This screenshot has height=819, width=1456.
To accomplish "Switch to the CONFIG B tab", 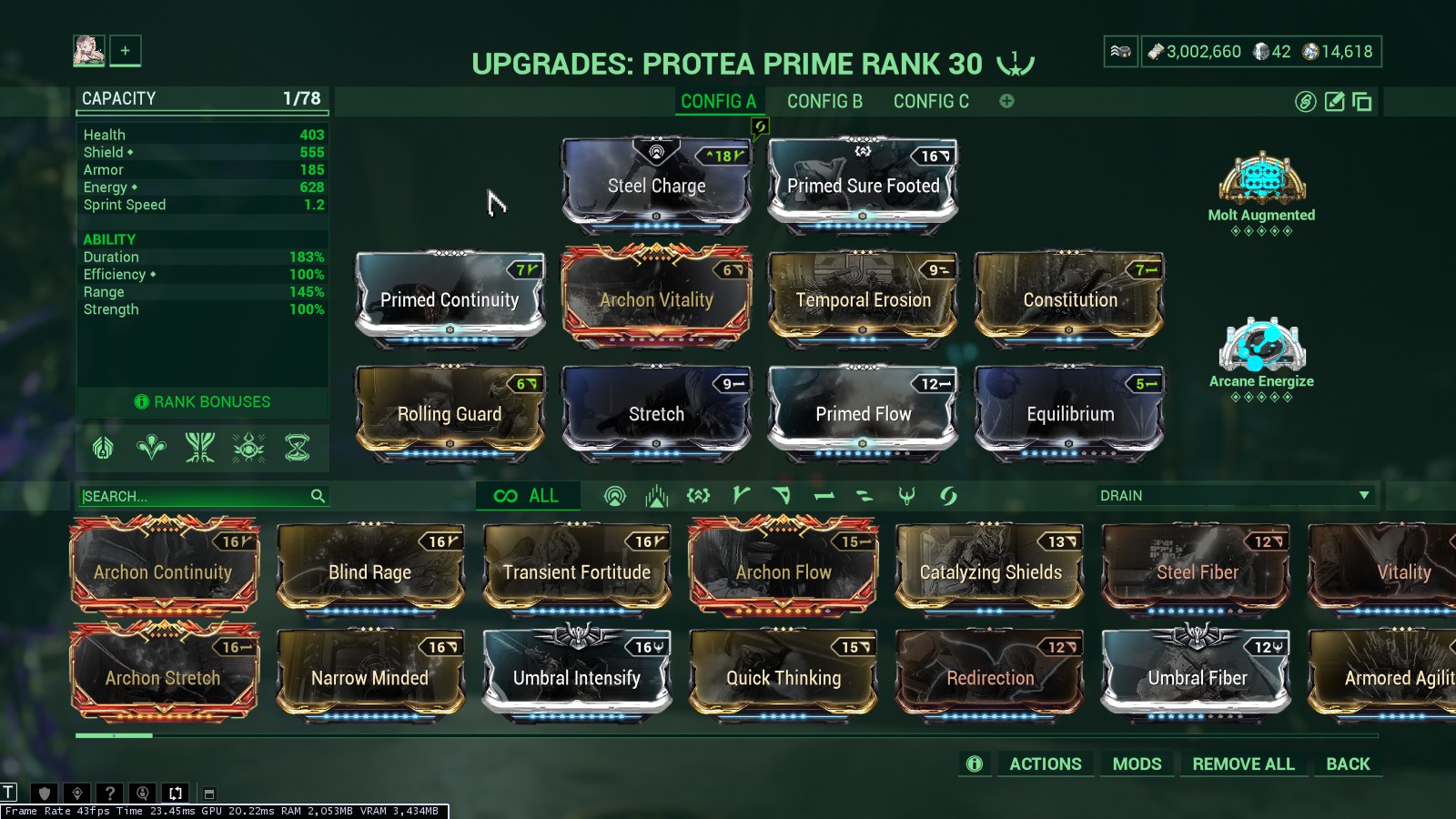I will tap(824, 102).
